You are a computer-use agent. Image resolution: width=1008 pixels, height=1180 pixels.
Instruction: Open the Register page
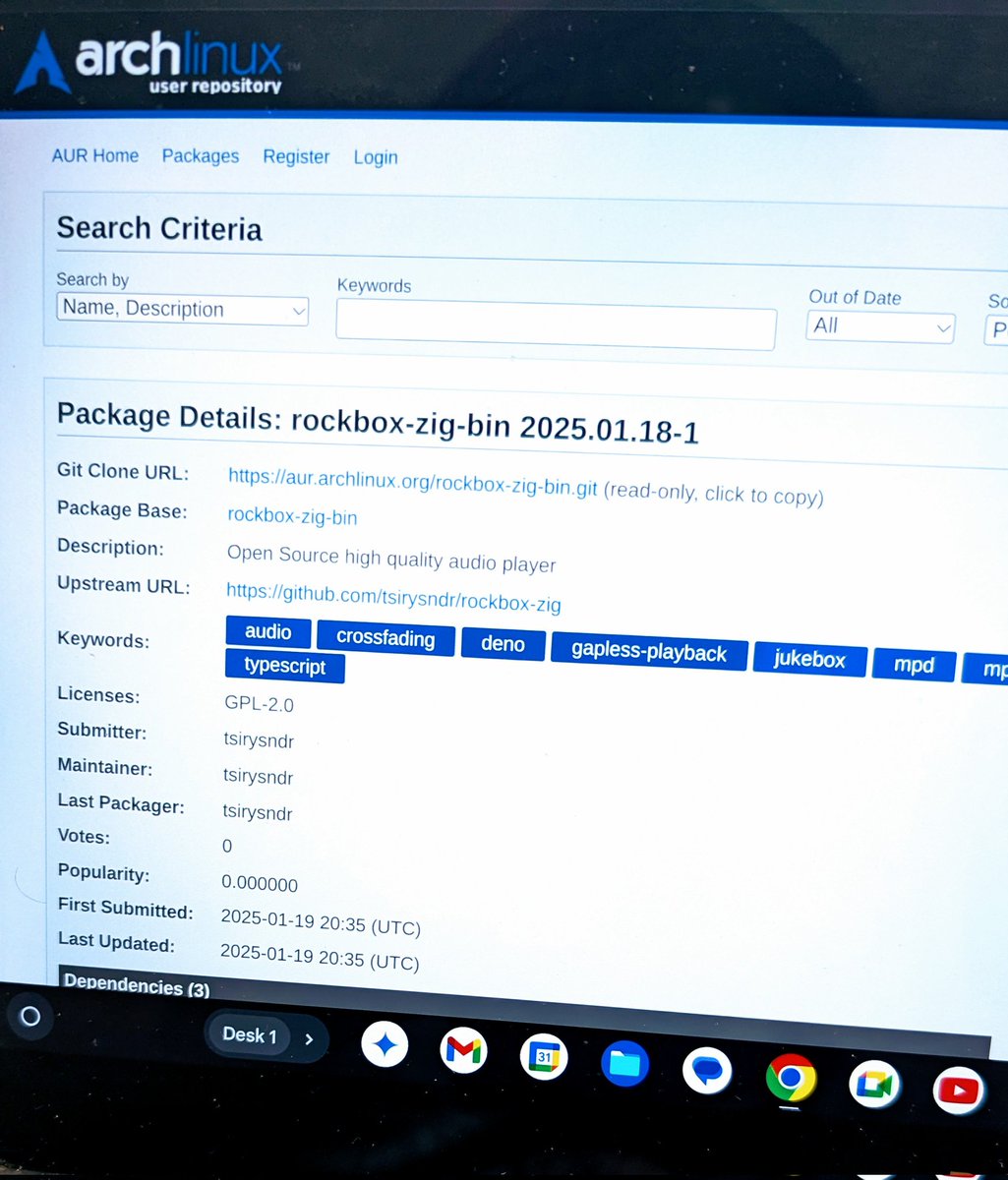click(x=296, y=156)
